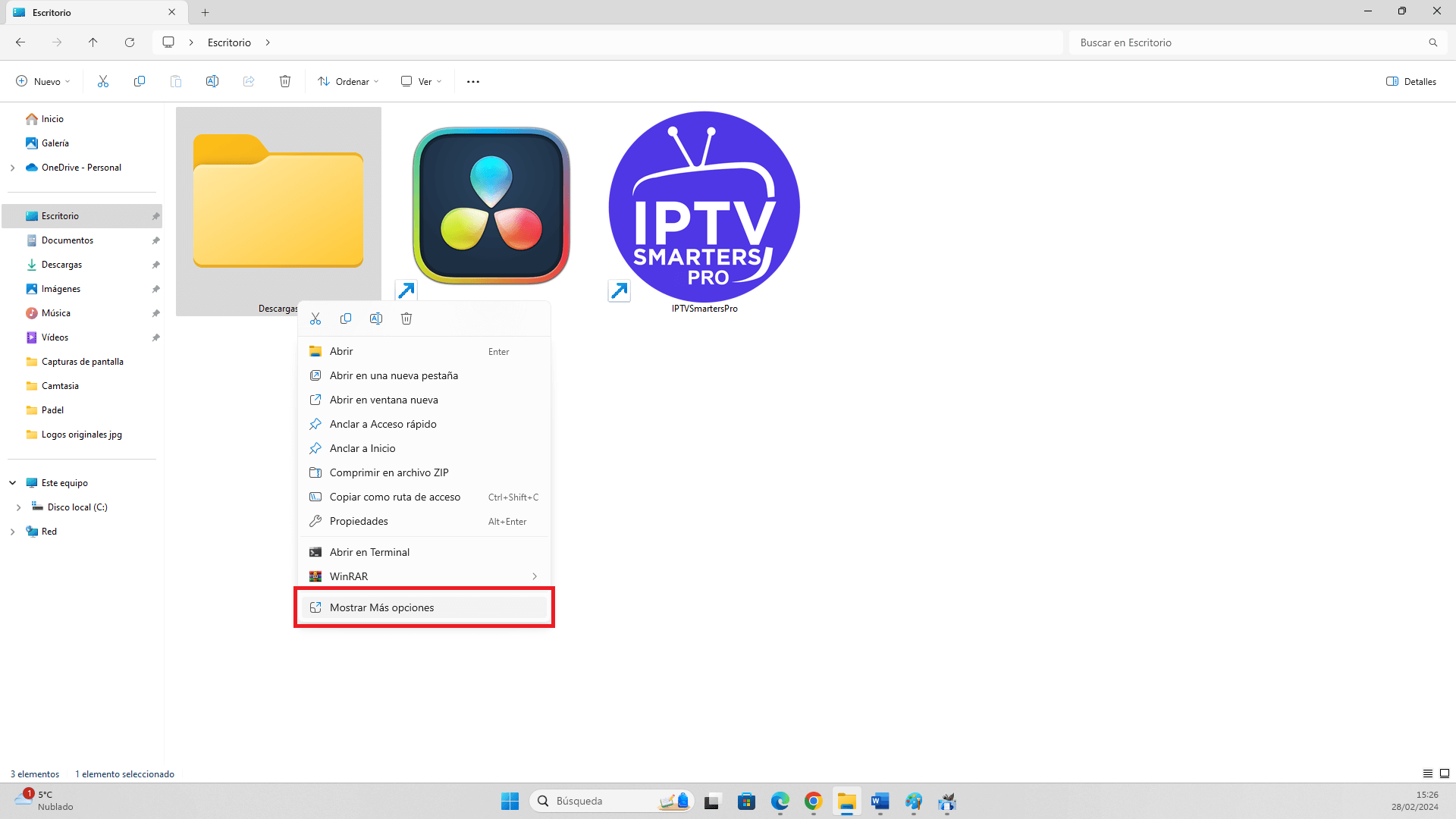Click the Share icon in the toolbar
Screen dimensions: 1456x819
(249, 81)
